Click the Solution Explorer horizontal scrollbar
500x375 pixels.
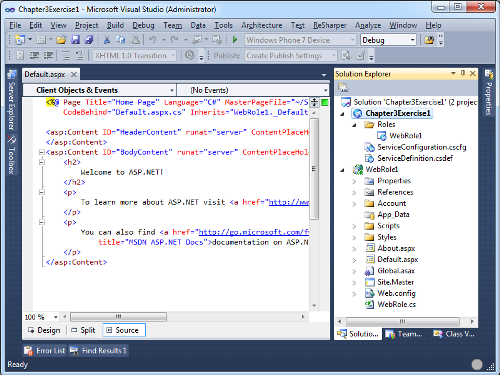pyautogui.click(x=403, y=322)
